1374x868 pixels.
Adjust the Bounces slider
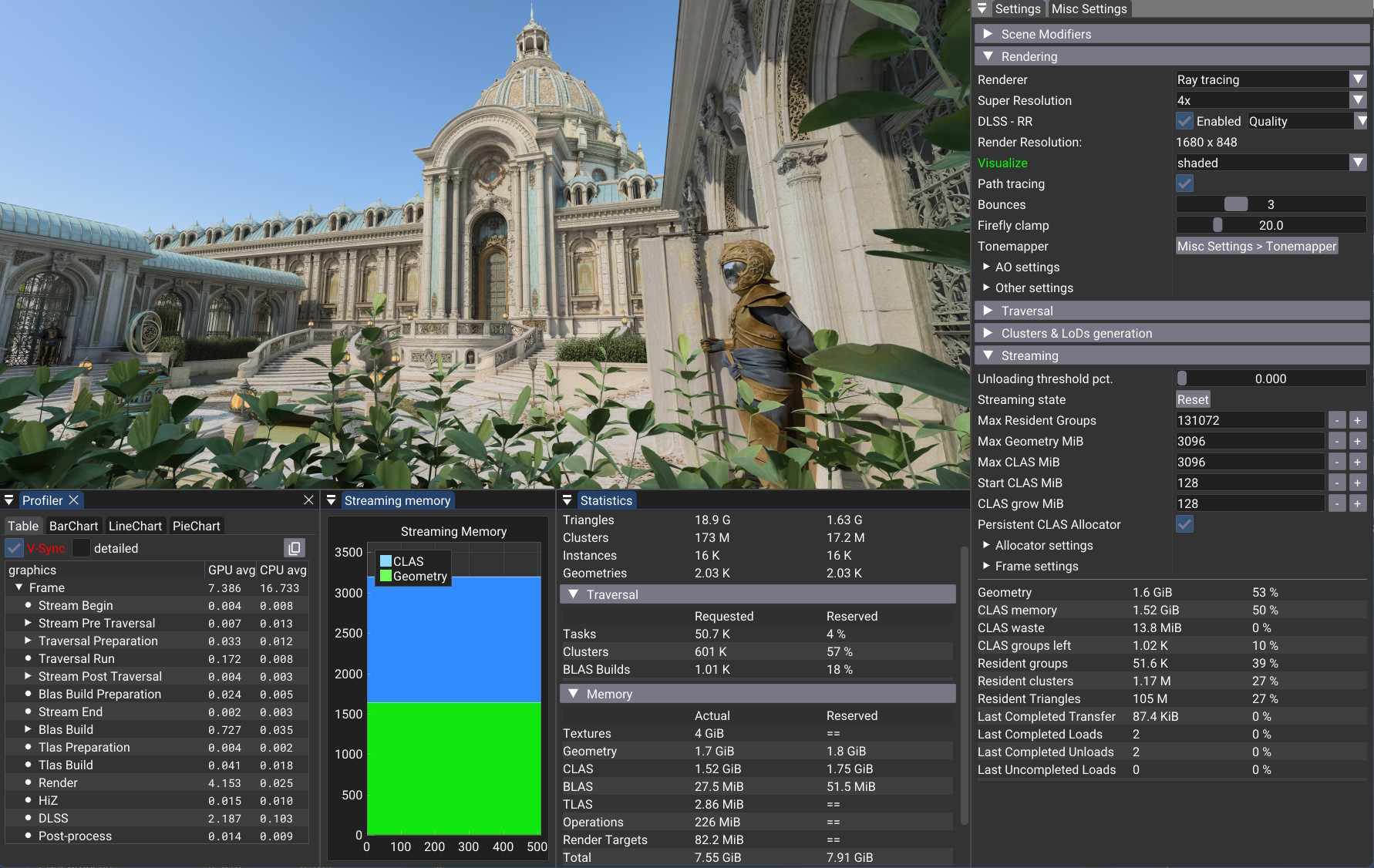pos(1271,204)
